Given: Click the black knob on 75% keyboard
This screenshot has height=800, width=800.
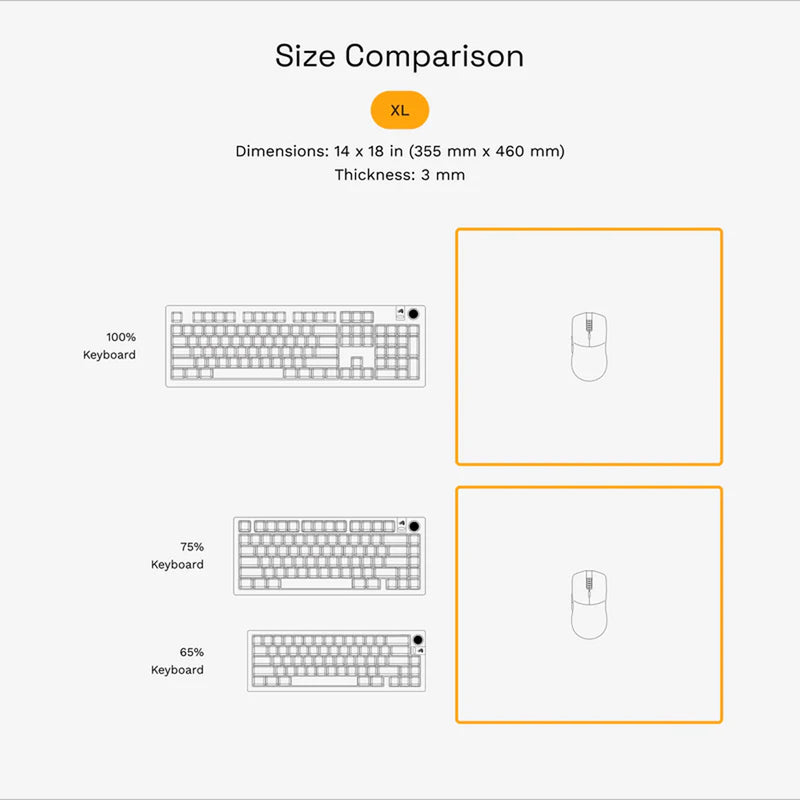Looking at the screenshot, I should click(x=414, y=526).
